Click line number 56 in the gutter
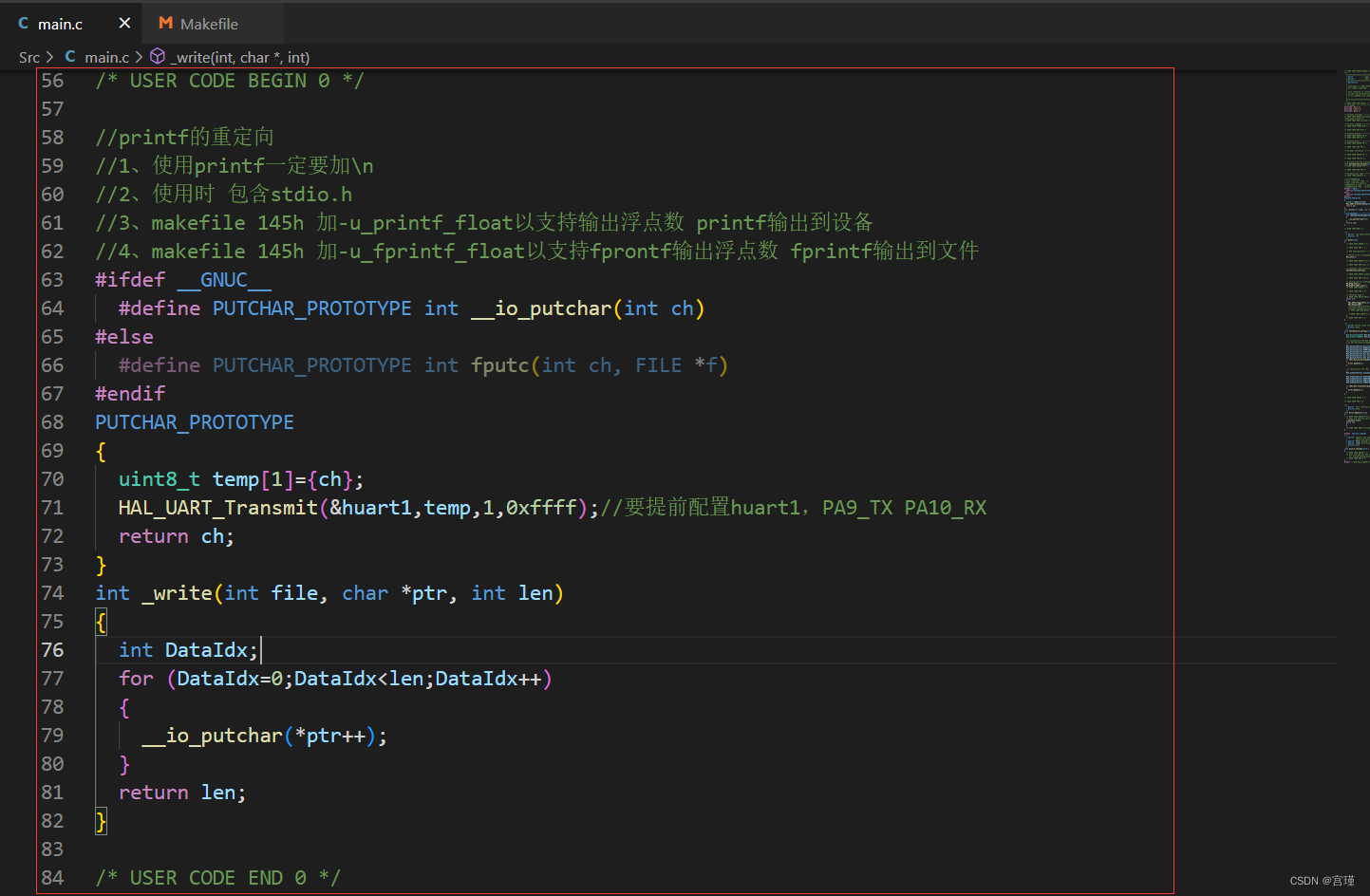This screenshot has width=1370, height=896. 52,80
